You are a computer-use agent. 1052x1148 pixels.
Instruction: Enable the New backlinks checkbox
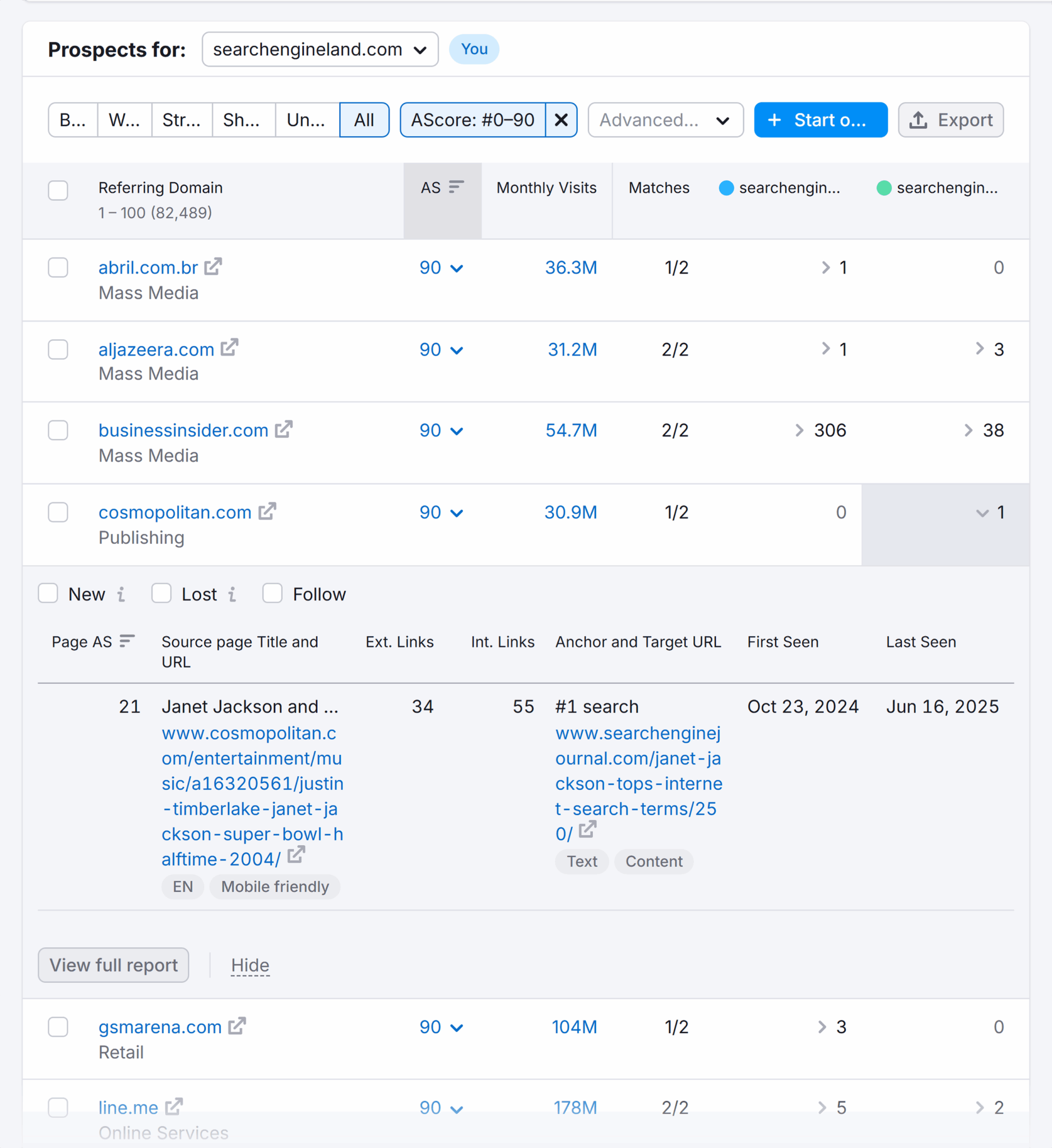pyautogui.click(x=48, y=594)
